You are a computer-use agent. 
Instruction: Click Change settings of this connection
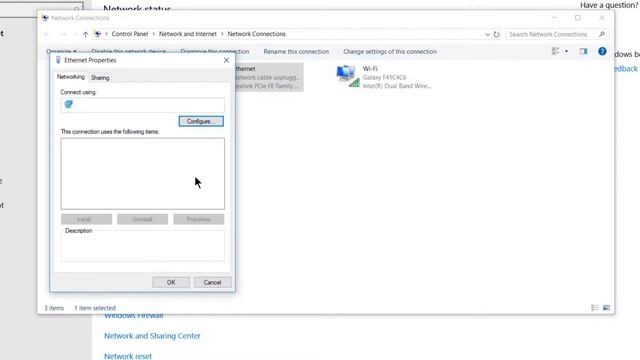390,51
